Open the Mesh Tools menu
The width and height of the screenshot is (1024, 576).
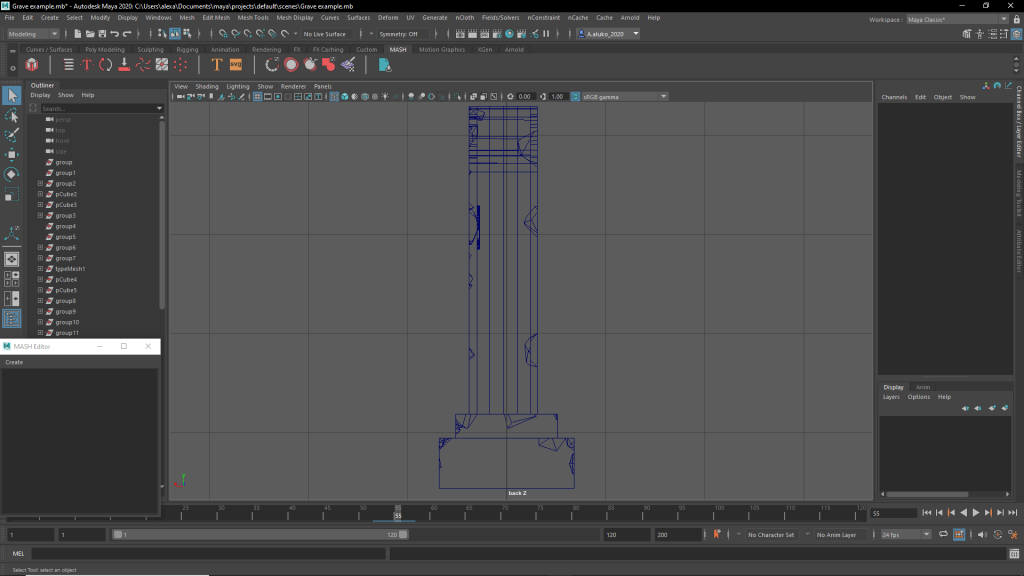pyautogui.click(x=254, y=18)
